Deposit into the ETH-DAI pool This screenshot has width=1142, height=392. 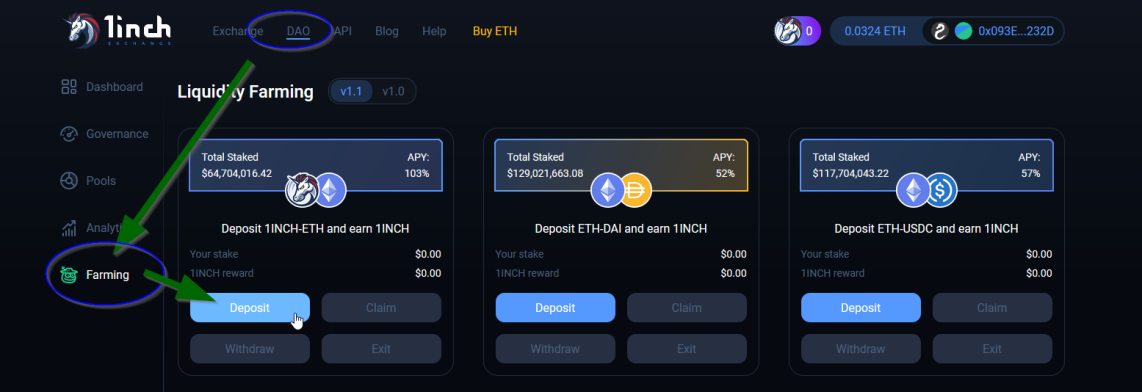click(555, 307)
